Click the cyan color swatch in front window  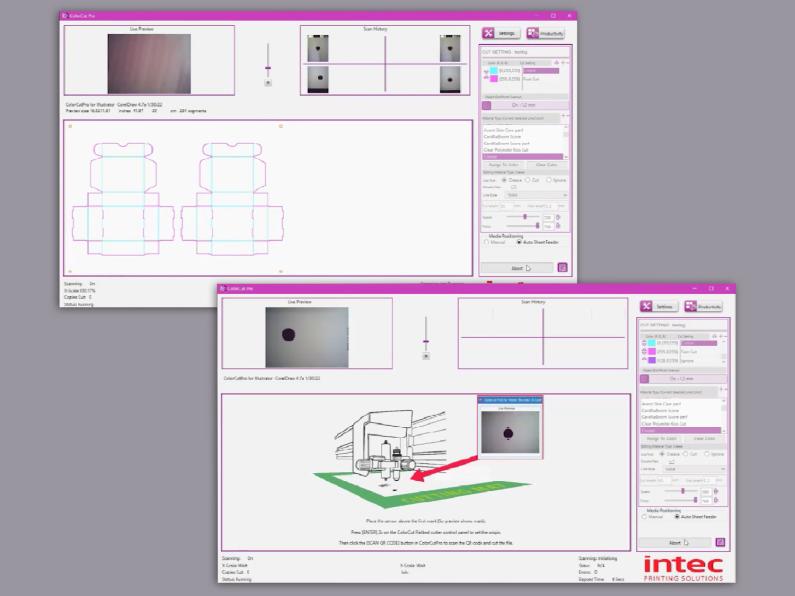pyautogui.click(x=649, y=343)
